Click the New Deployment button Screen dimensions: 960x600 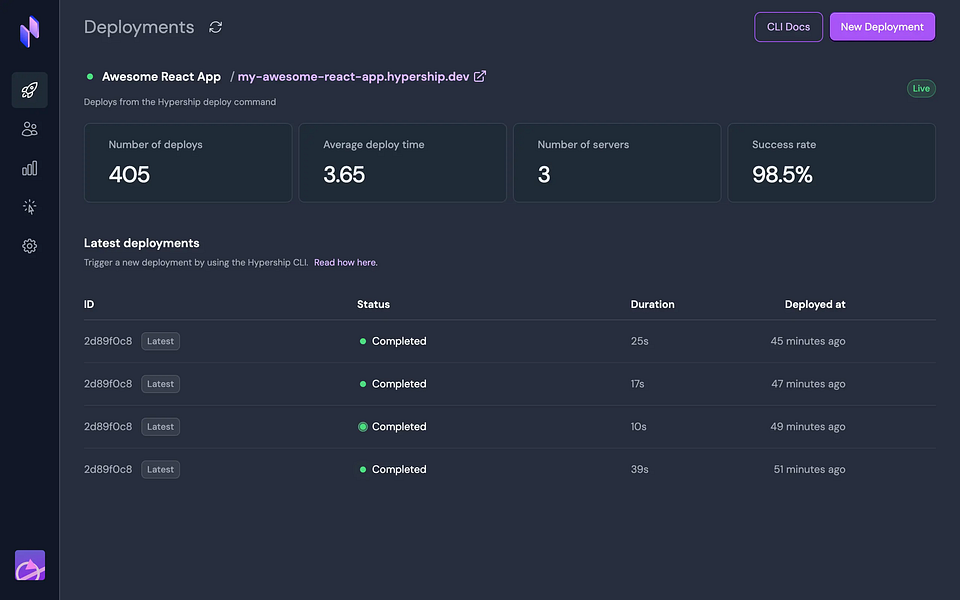pyautogui.click(x=882, y=27)
